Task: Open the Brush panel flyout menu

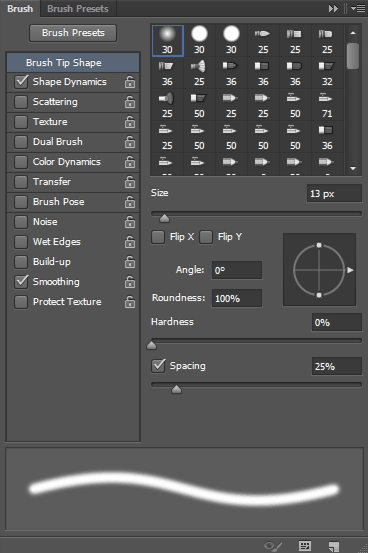Action: [x=358, y=8]
